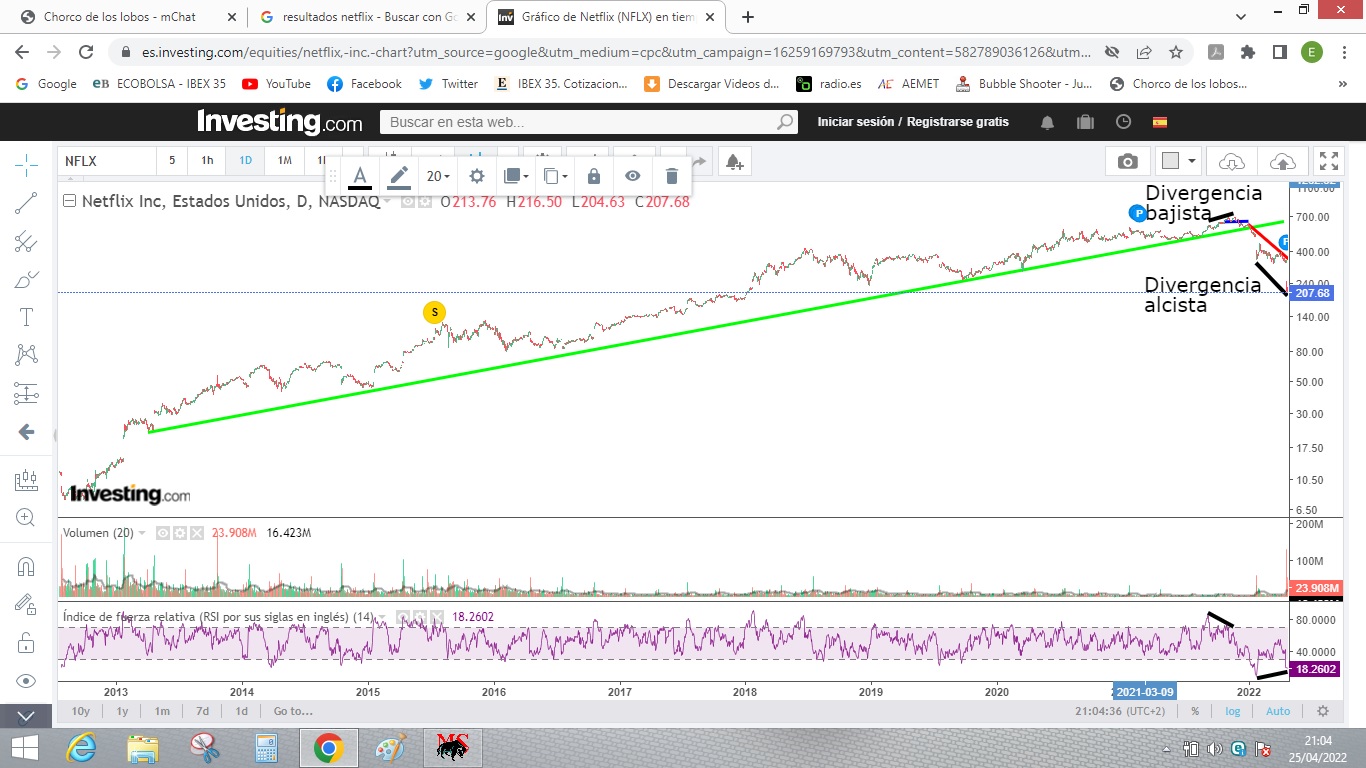
Task: Open Volumen indicator settings gear
Action: pos(180,533)
